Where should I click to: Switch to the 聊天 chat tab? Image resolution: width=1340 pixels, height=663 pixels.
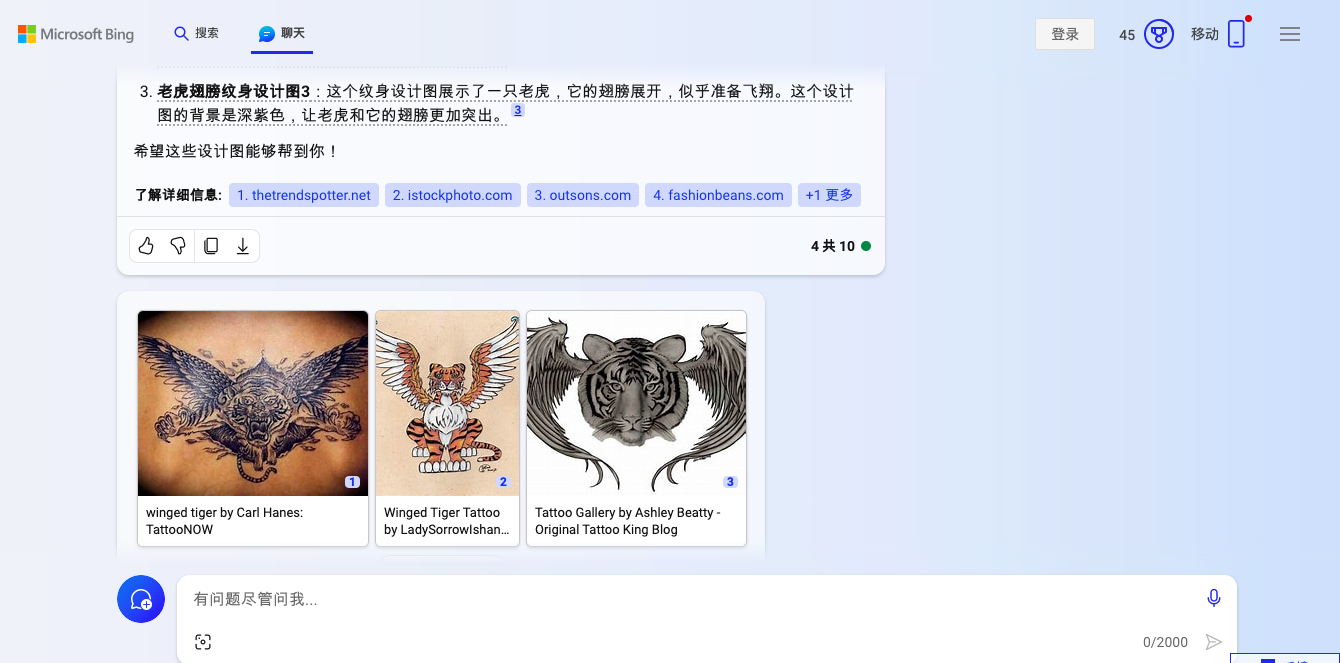282,34
